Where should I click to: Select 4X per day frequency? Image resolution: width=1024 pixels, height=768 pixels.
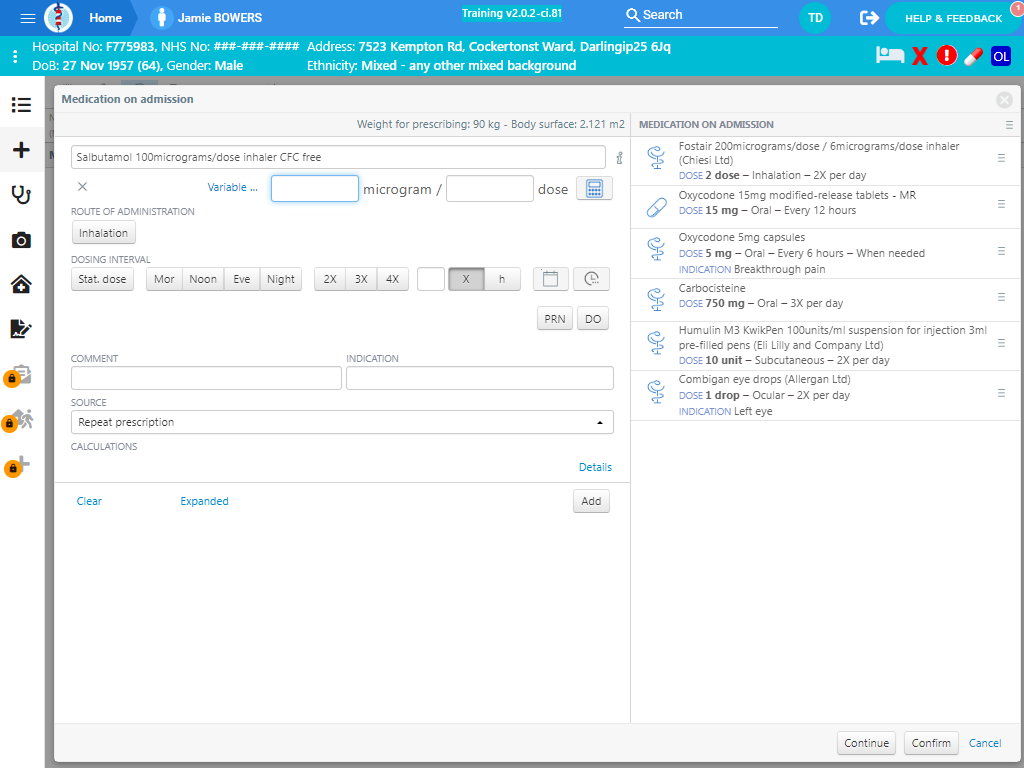(392, 279)
